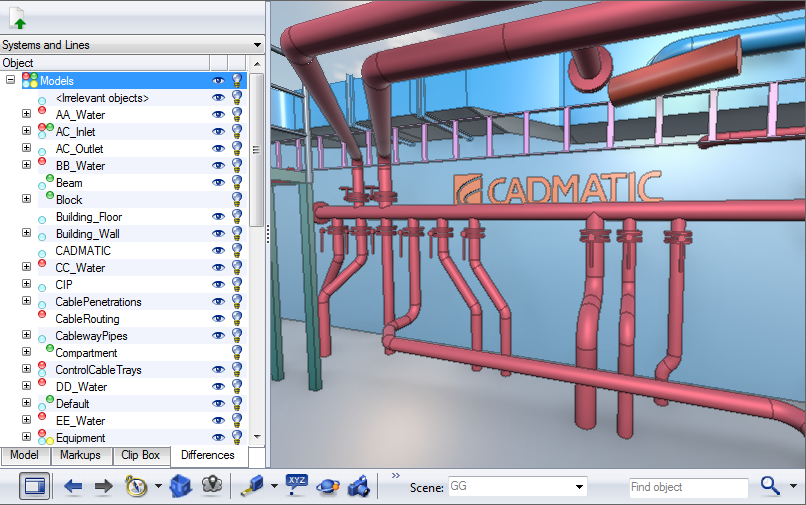Open the search options dropdown arrow
The image size is (806, 505).
793,486
